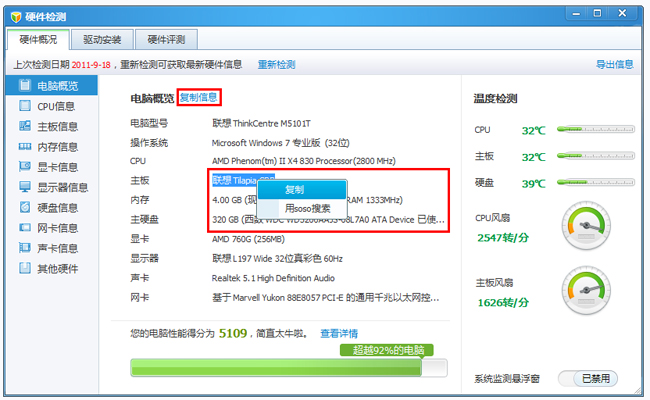Click the 复制信息 link

pyautogui.click(x=199, y=97)
